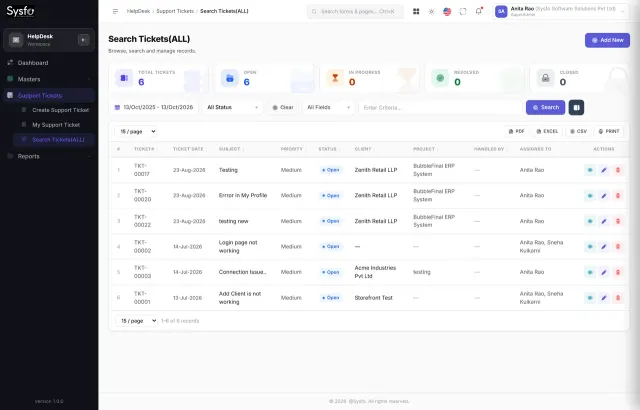
Task: Open the All Fields dropdown
Action: (329, 107)
